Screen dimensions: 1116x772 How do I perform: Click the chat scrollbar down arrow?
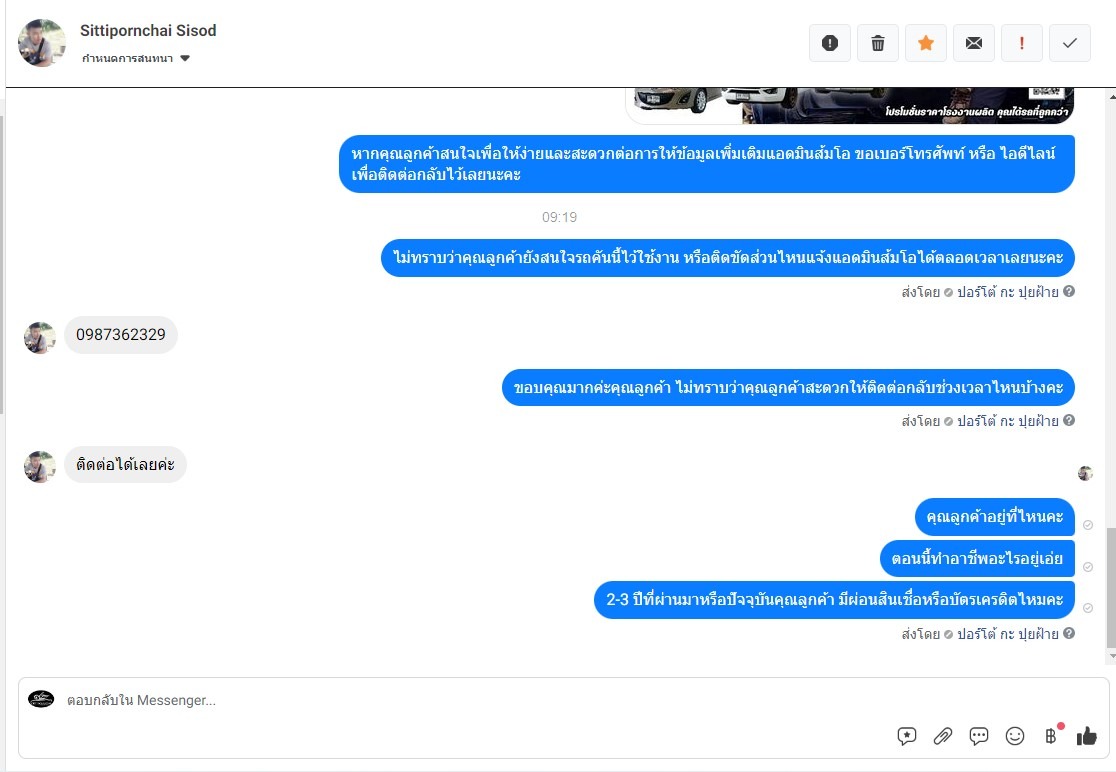tap(1112, 656)
